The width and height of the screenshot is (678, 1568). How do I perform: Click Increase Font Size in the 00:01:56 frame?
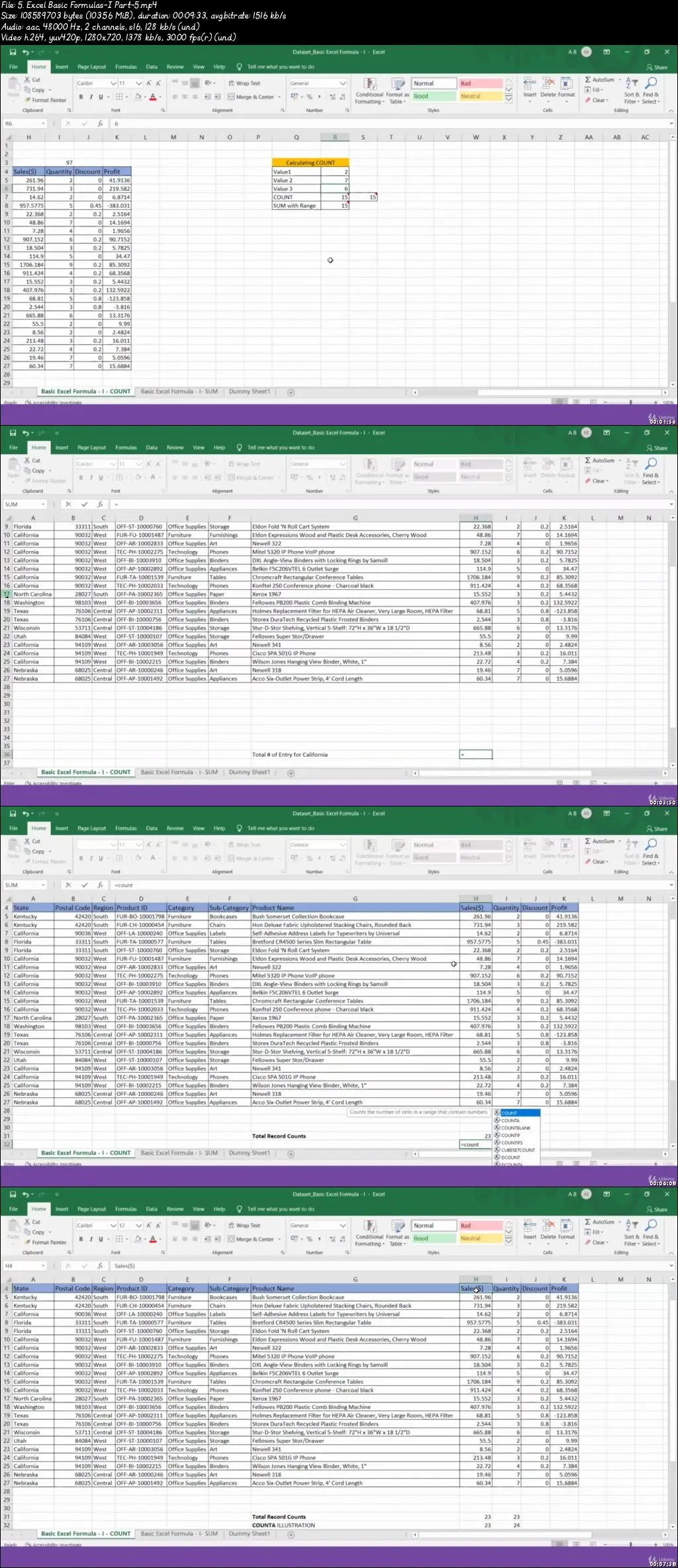tap(149, 83)
